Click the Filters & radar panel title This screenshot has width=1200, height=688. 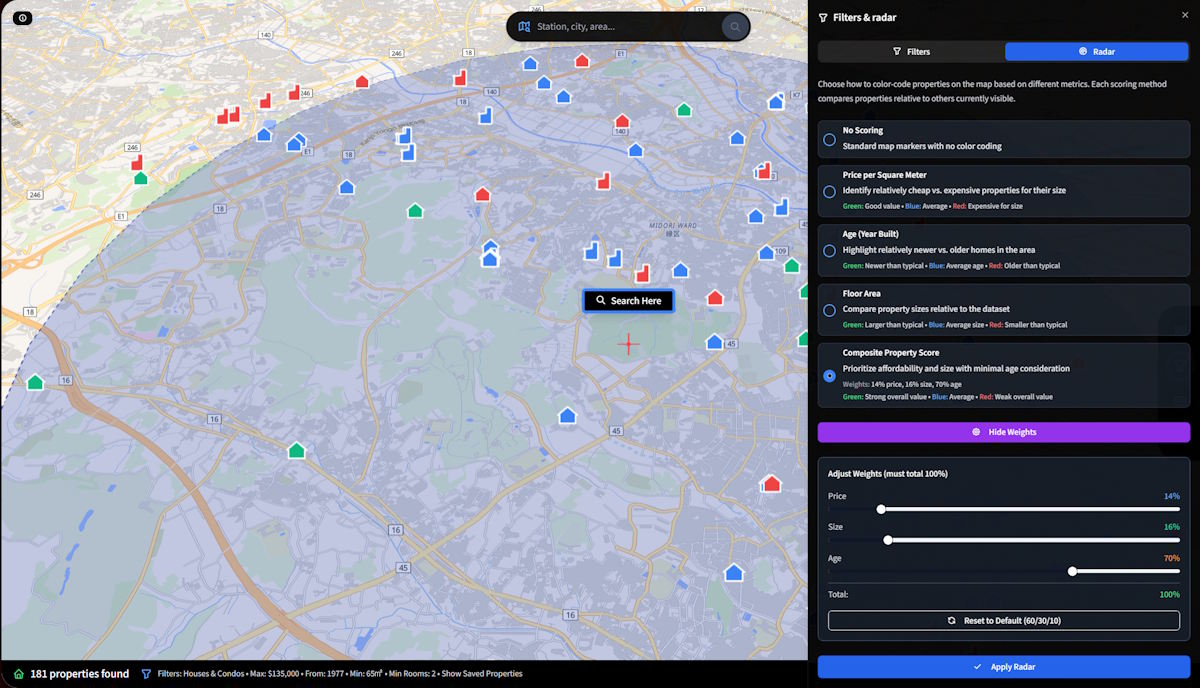pos(865,18)
